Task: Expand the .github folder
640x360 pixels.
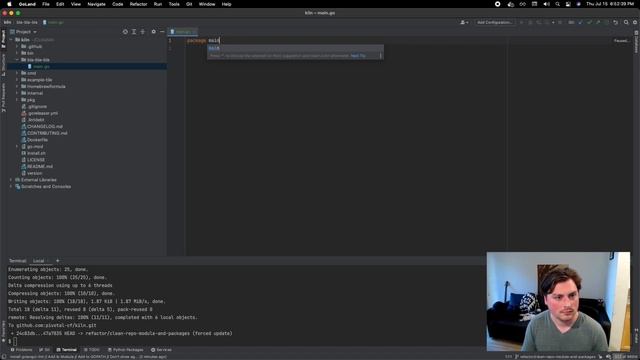Action: tap(17, 47)
